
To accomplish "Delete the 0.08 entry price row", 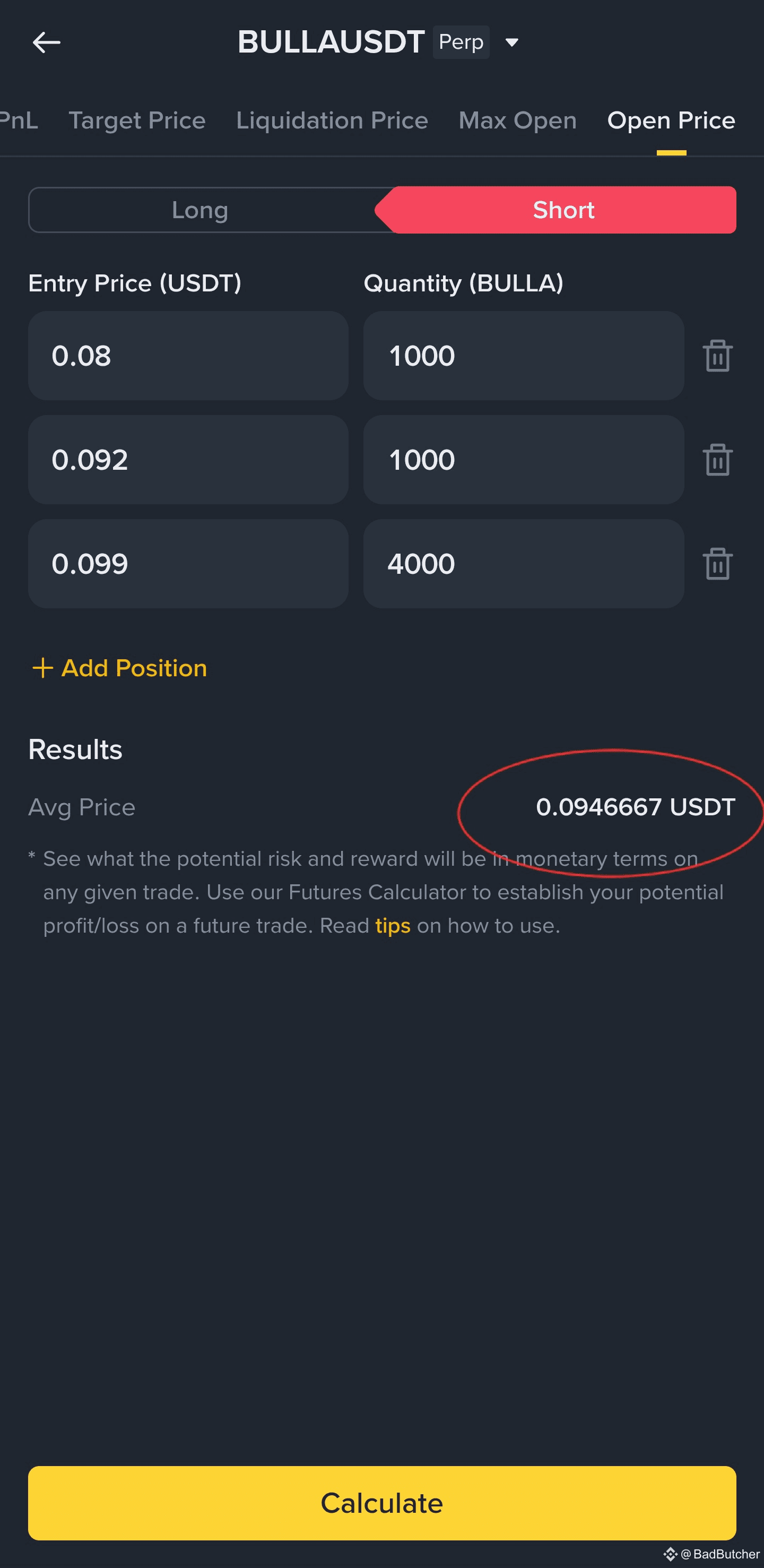I will 717,356.
